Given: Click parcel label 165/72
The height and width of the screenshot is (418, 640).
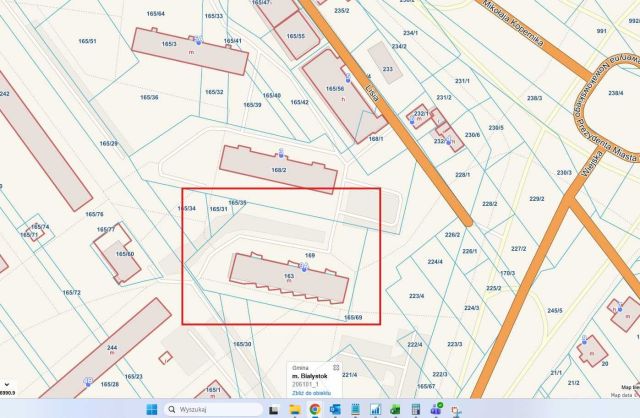Looking at the screenshot, I should pos(71,293).
